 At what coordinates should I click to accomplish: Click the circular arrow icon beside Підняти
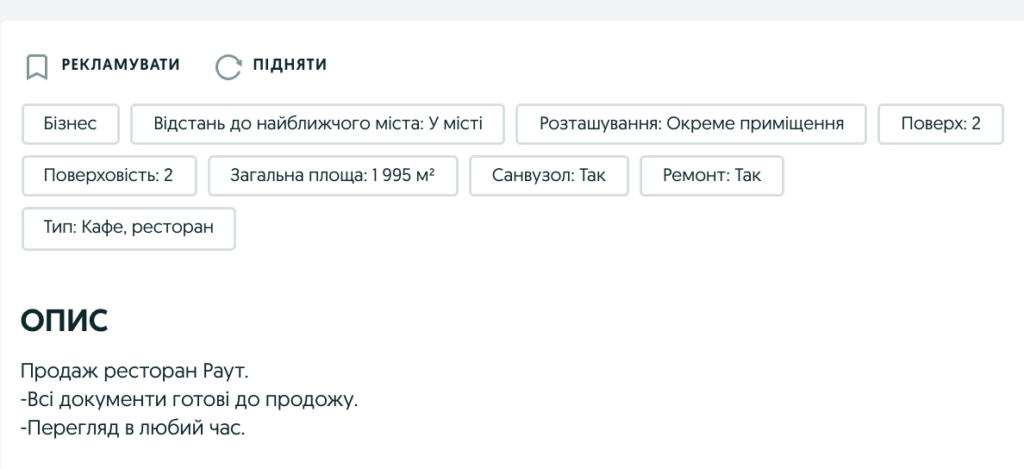pos(229,66)
